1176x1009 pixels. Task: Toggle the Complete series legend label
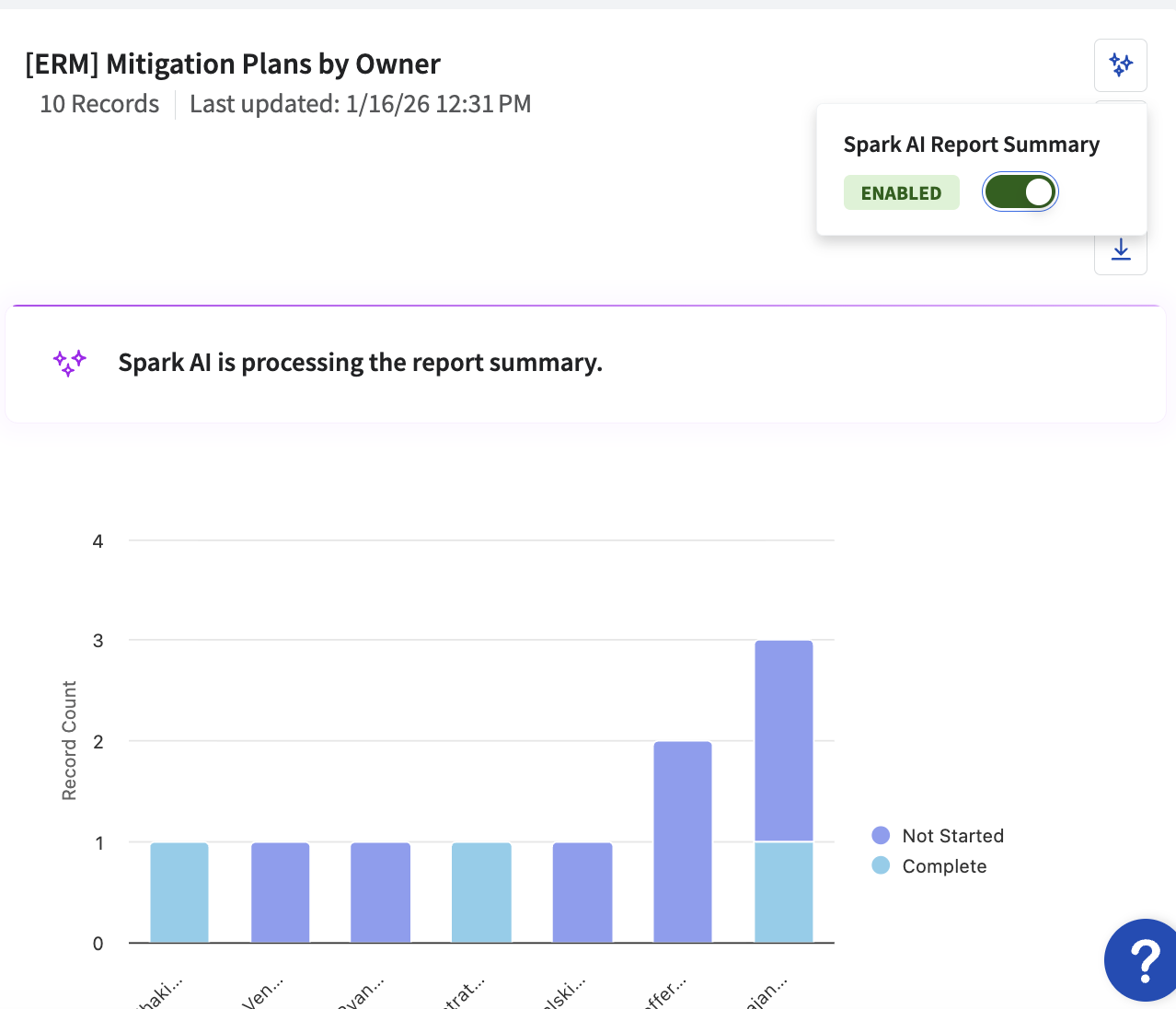[944, 866]
